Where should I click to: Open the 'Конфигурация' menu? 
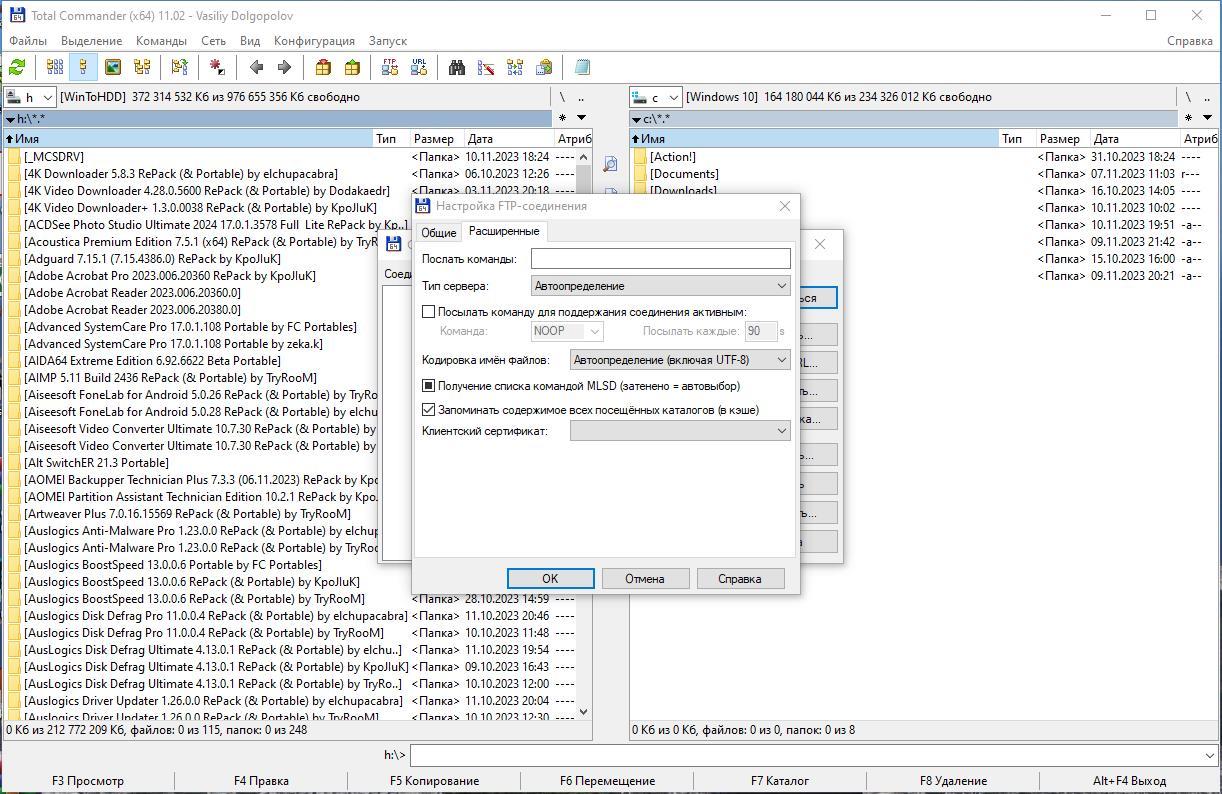[x=314, y=41]
